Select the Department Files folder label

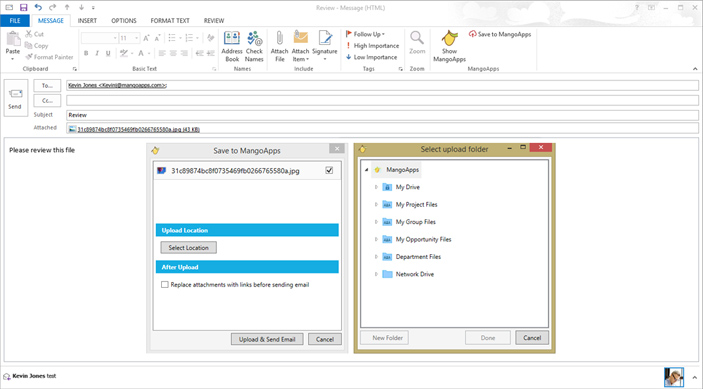pyautogui.click(x=418, y=257)
